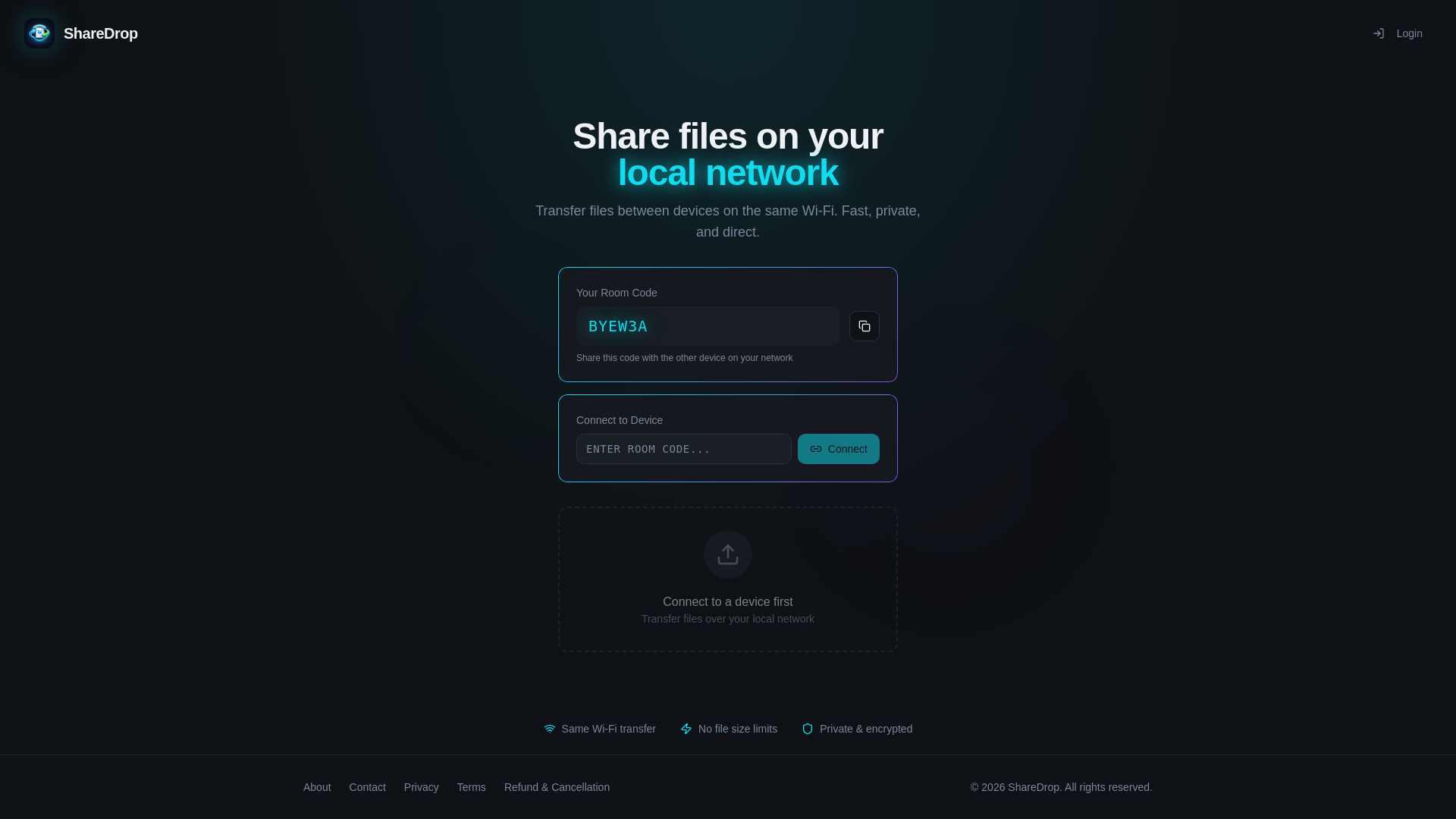Open the Terms footer link

coord(472,787)
